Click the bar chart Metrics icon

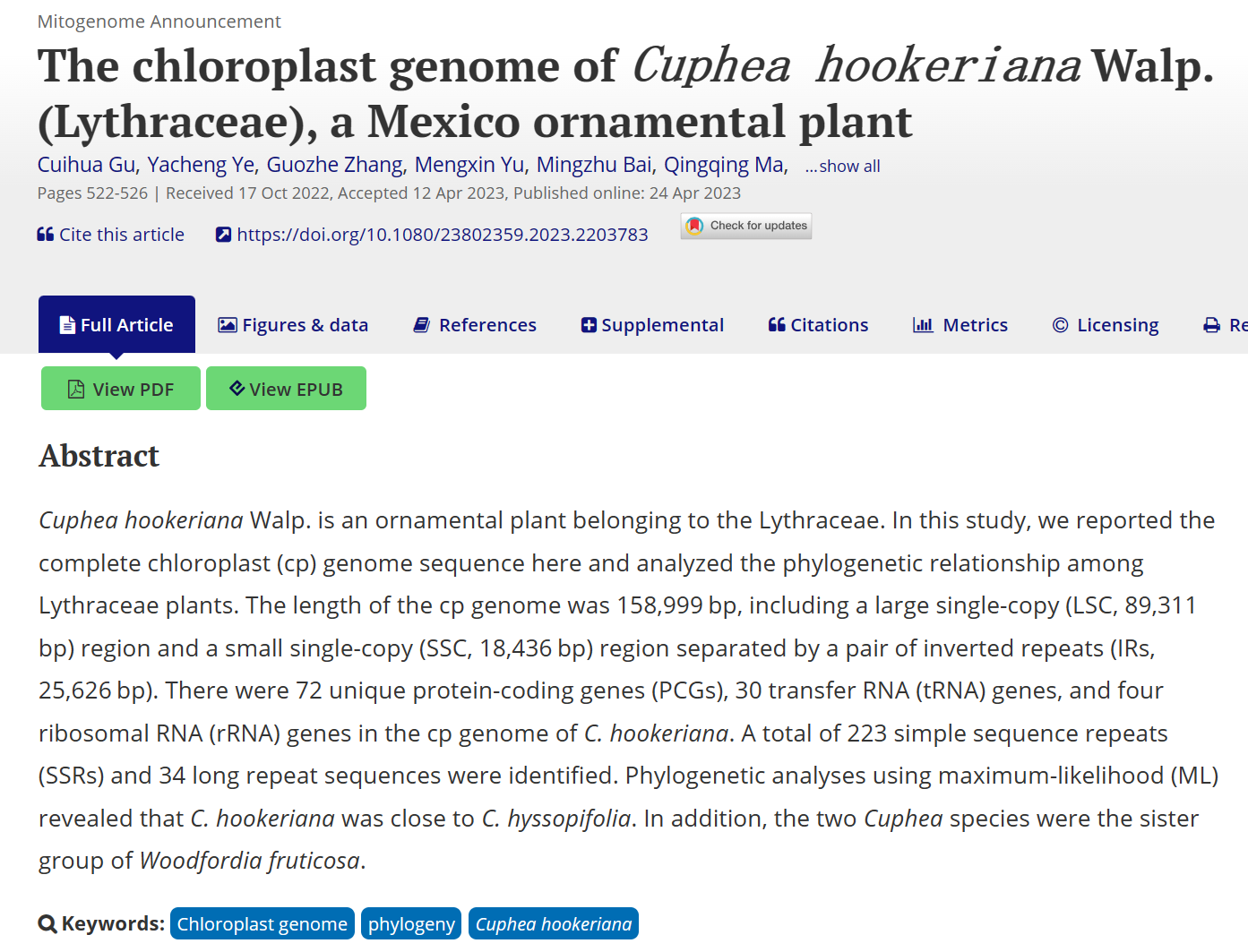922,325
